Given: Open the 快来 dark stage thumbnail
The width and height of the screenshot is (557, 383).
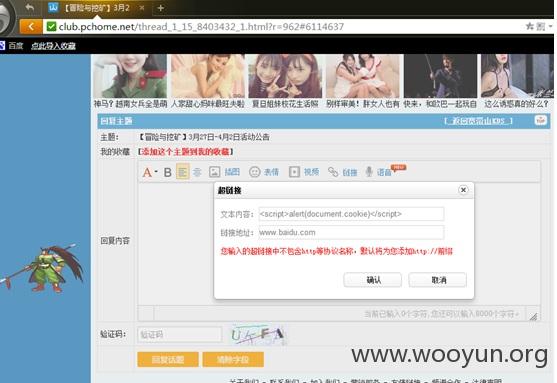Looking at the screenshot, I should pos(440,76).
